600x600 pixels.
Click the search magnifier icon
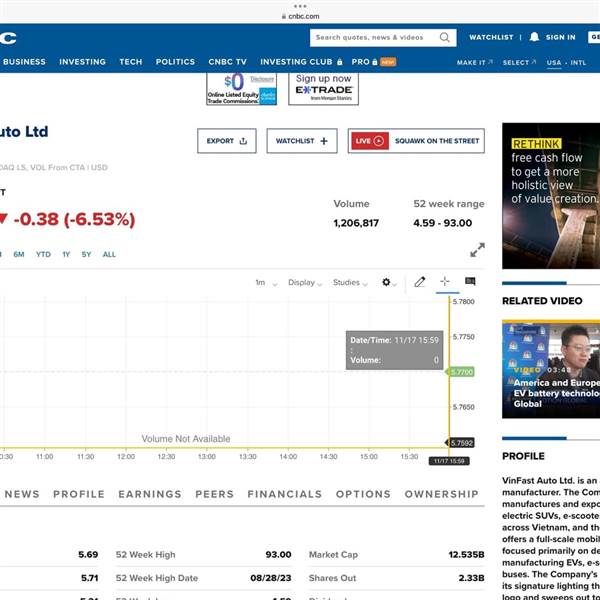(444, 37)
